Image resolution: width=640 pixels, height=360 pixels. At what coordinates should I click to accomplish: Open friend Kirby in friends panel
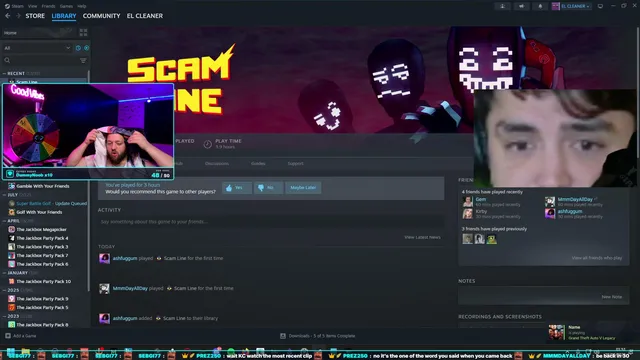[x=481, y=211]
